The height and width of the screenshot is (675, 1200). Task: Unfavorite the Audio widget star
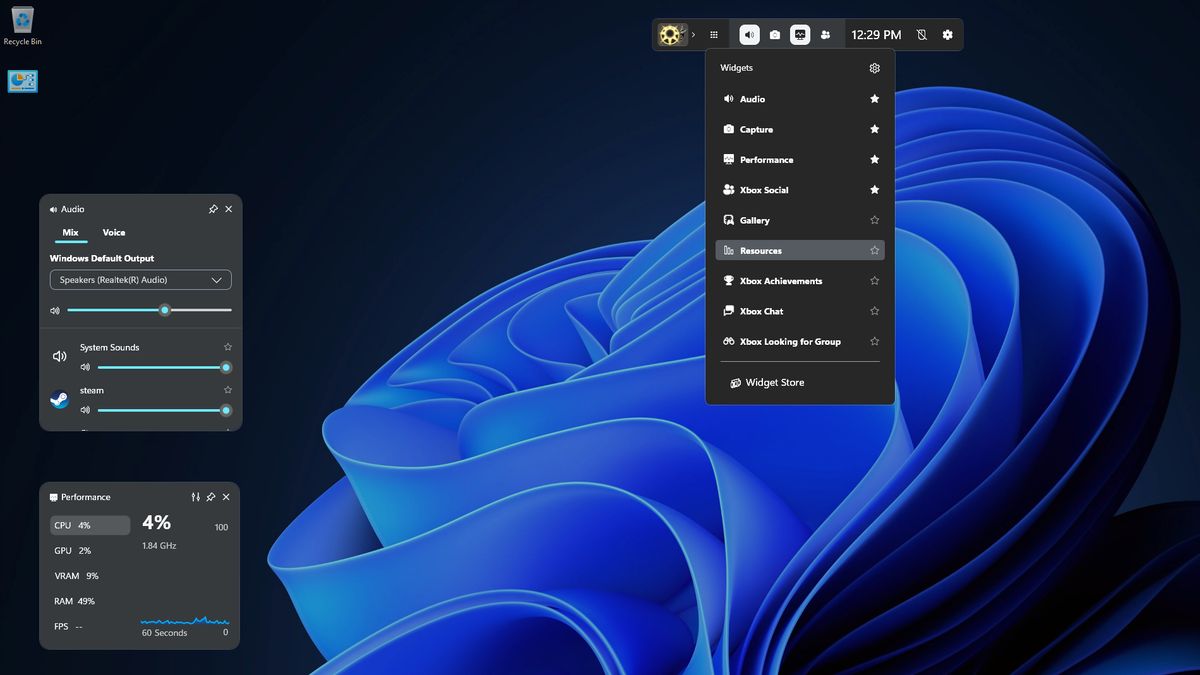pyautogui.click(x=874, y=98)
